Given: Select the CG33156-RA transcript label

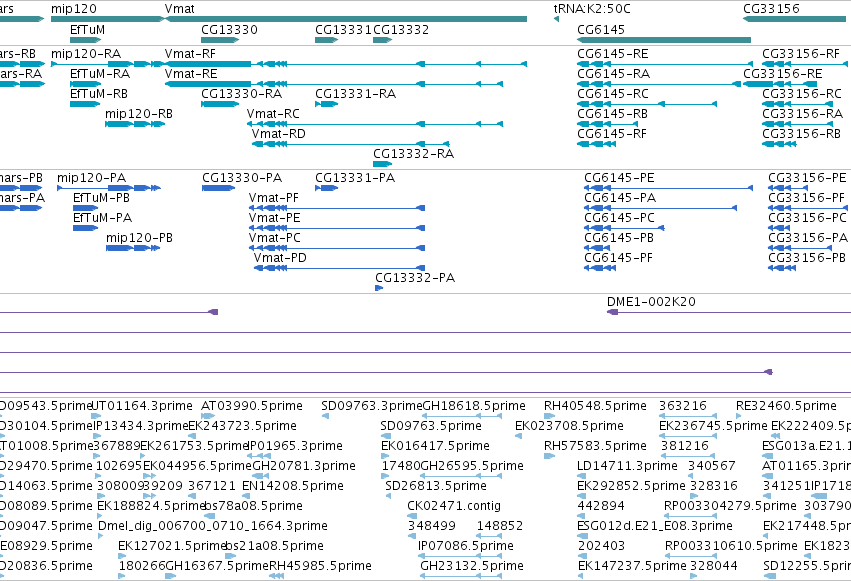Looking at the screenshot, I should click(x=803, y=114).
